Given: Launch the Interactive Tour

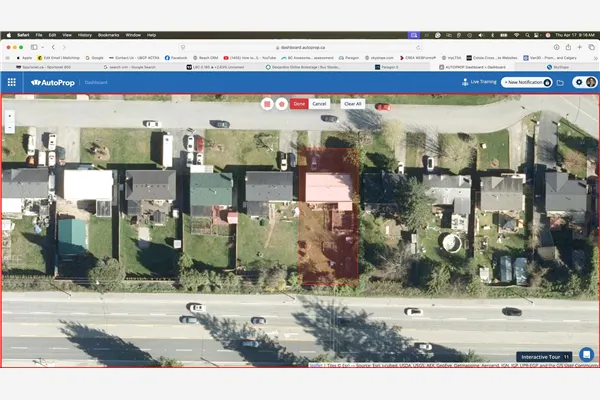Looking at the screenshot, I should point(543,356).
